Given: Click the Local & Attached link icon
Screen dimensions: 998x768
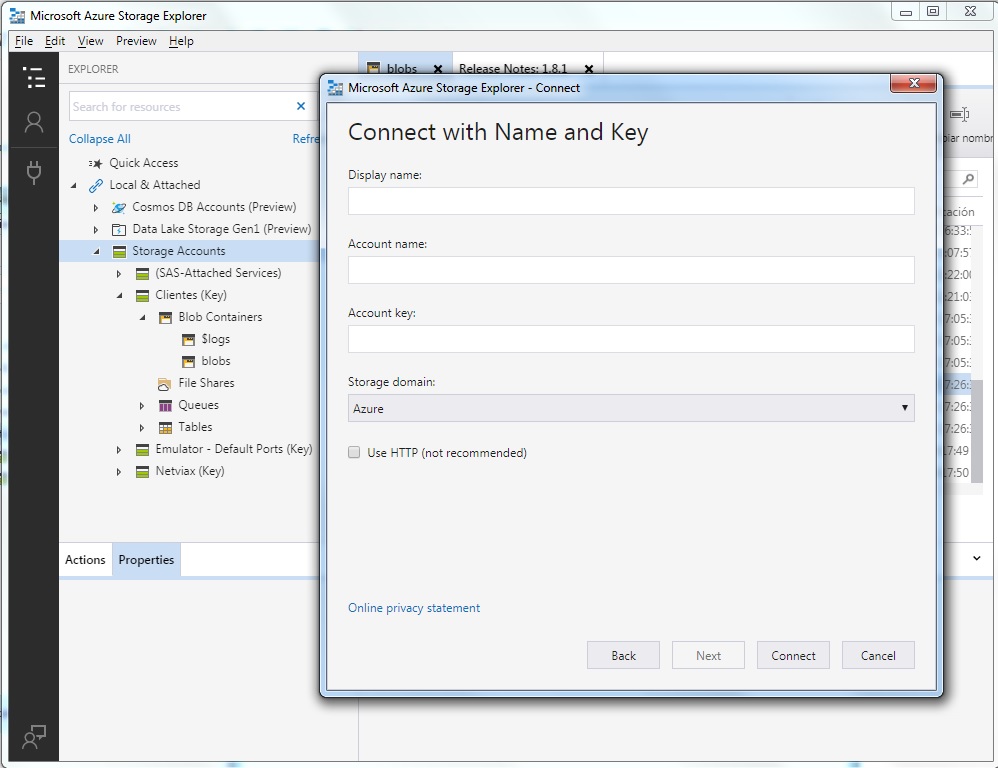Looking at the screenshot, I should (x=95, y=185).
